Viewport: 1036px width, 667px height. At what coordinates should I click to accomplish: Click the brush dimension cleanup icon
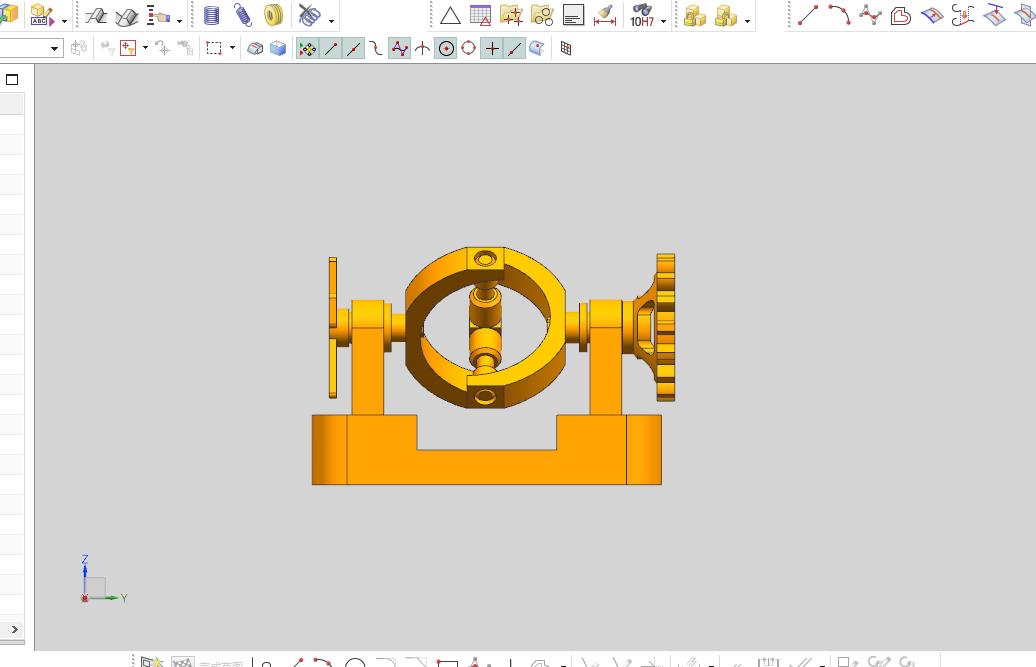click(605, 15)
